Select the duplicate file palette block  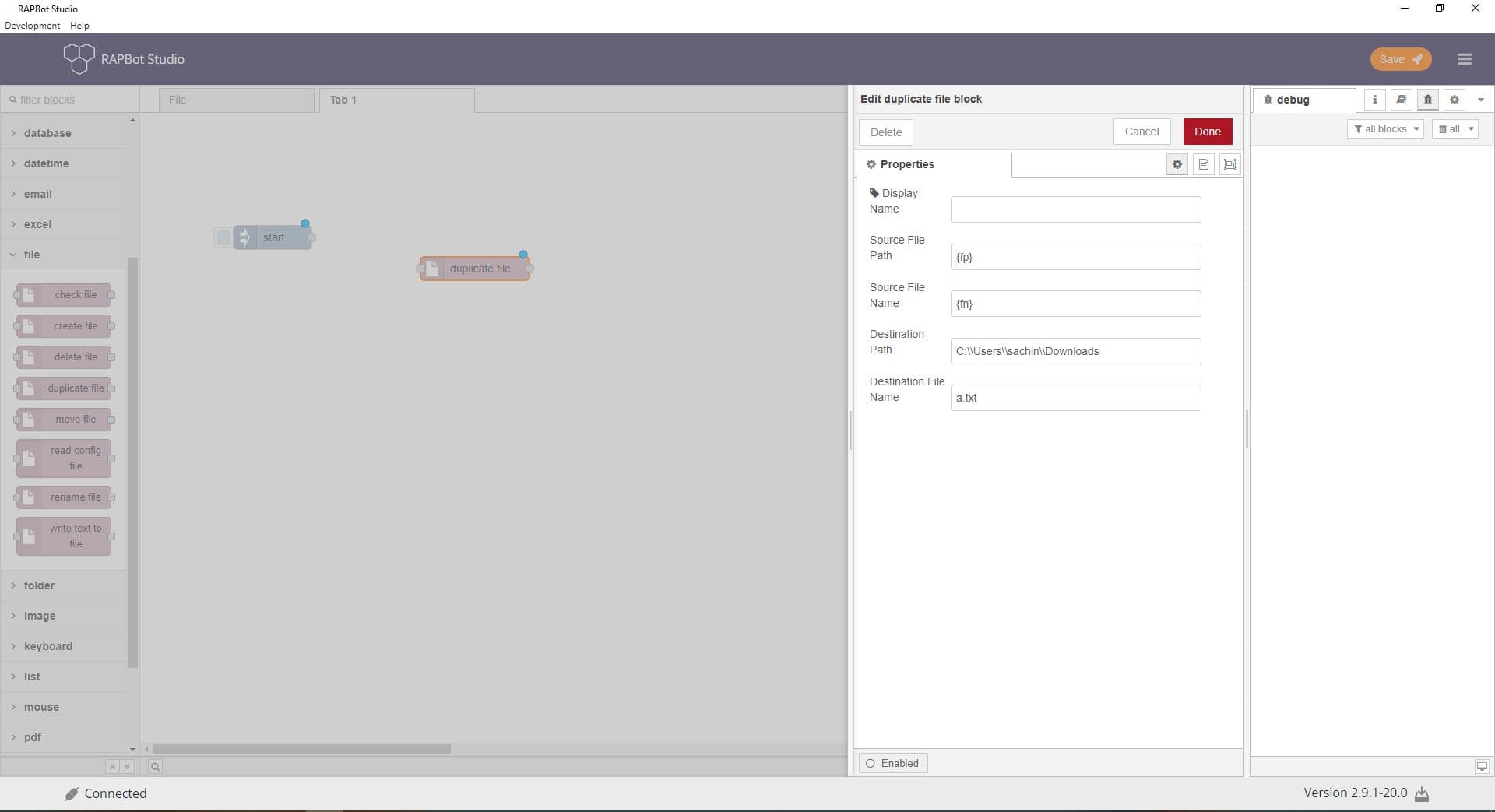click(64, 388)
